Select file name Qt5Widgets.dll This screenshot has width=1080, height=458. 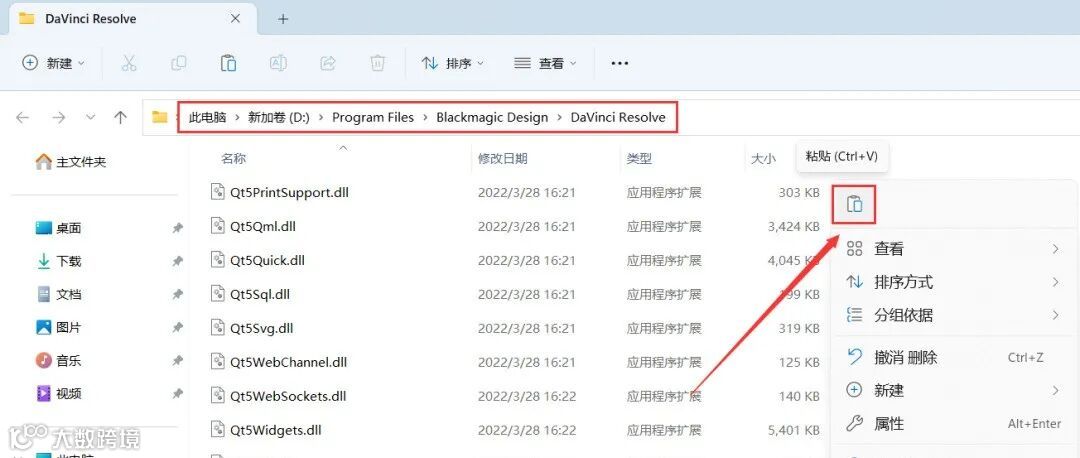(276, 430)
